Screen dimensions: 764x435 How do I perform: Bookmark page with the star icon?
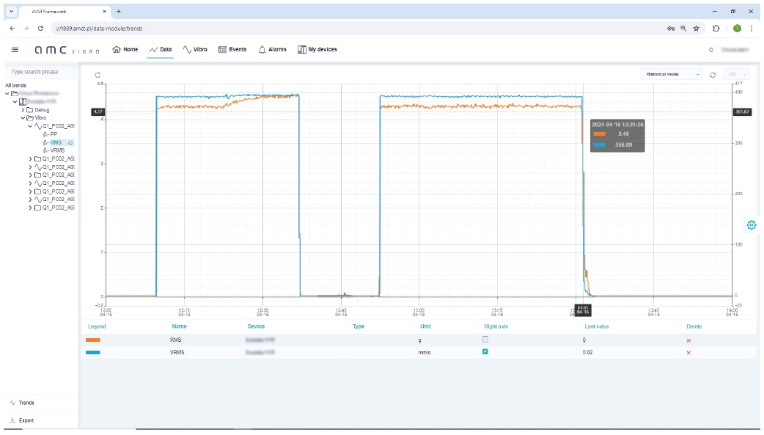pos(699,28)
